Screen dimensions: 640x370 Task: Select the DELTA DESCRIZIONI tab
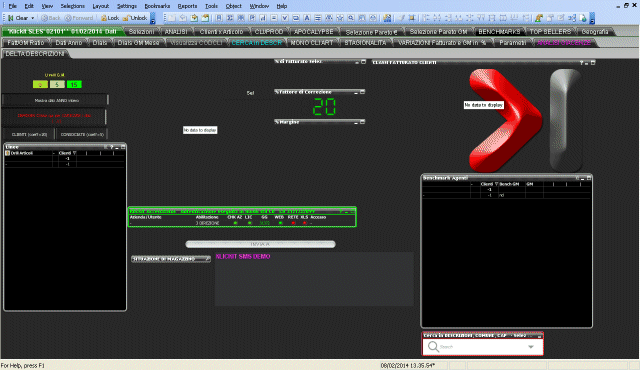[35, 53]
